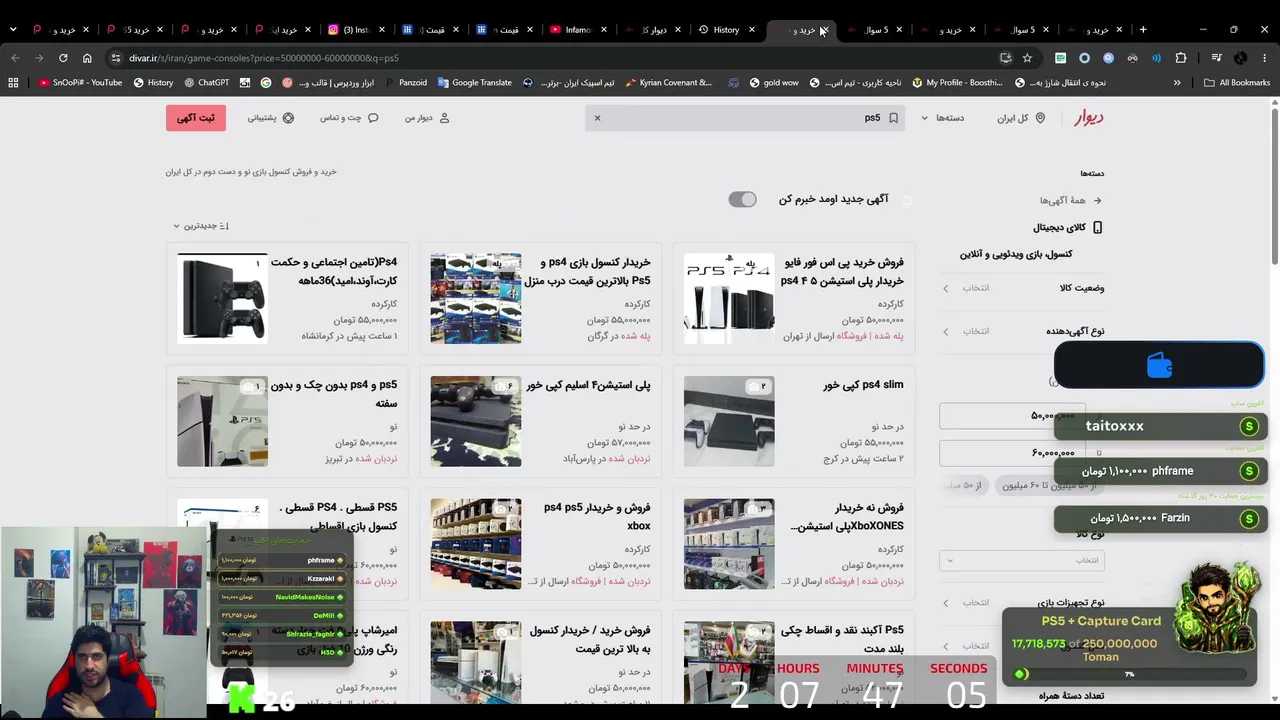The height and width of the screenshot is (720, 1280).
Task: Open the gold wow bookmark
Action: tap(773, 83)
